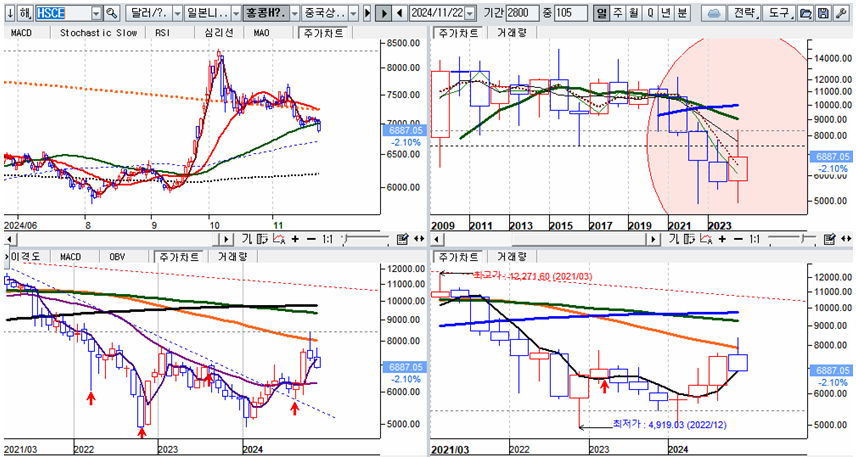This screenshot has height=457, width=856.
Task: Select the 주 (weekly) period toggle
Action: click(617, 13)
